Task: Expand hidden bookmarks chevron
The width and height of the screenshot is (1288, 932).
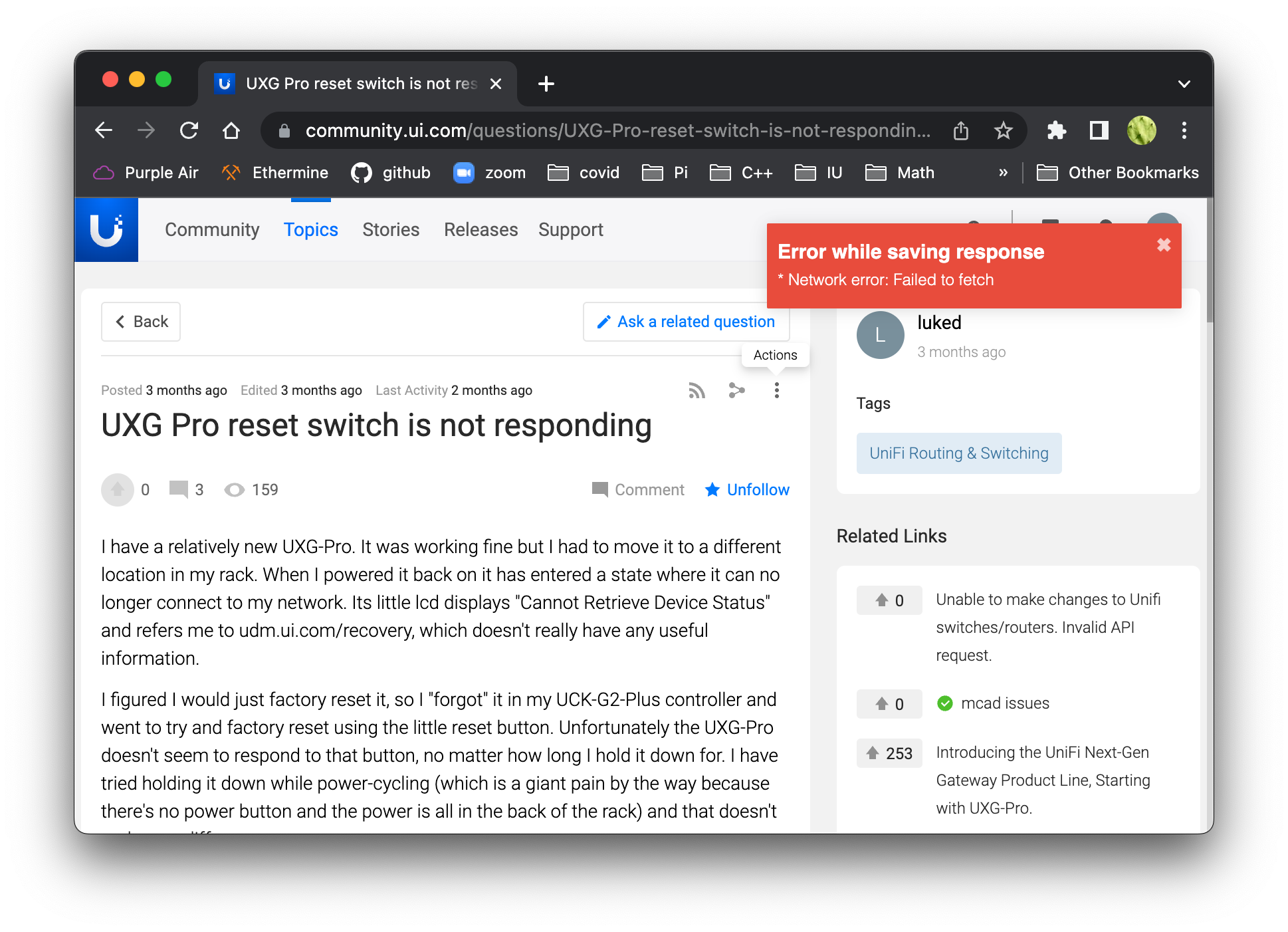Action: click(1003, 173)
